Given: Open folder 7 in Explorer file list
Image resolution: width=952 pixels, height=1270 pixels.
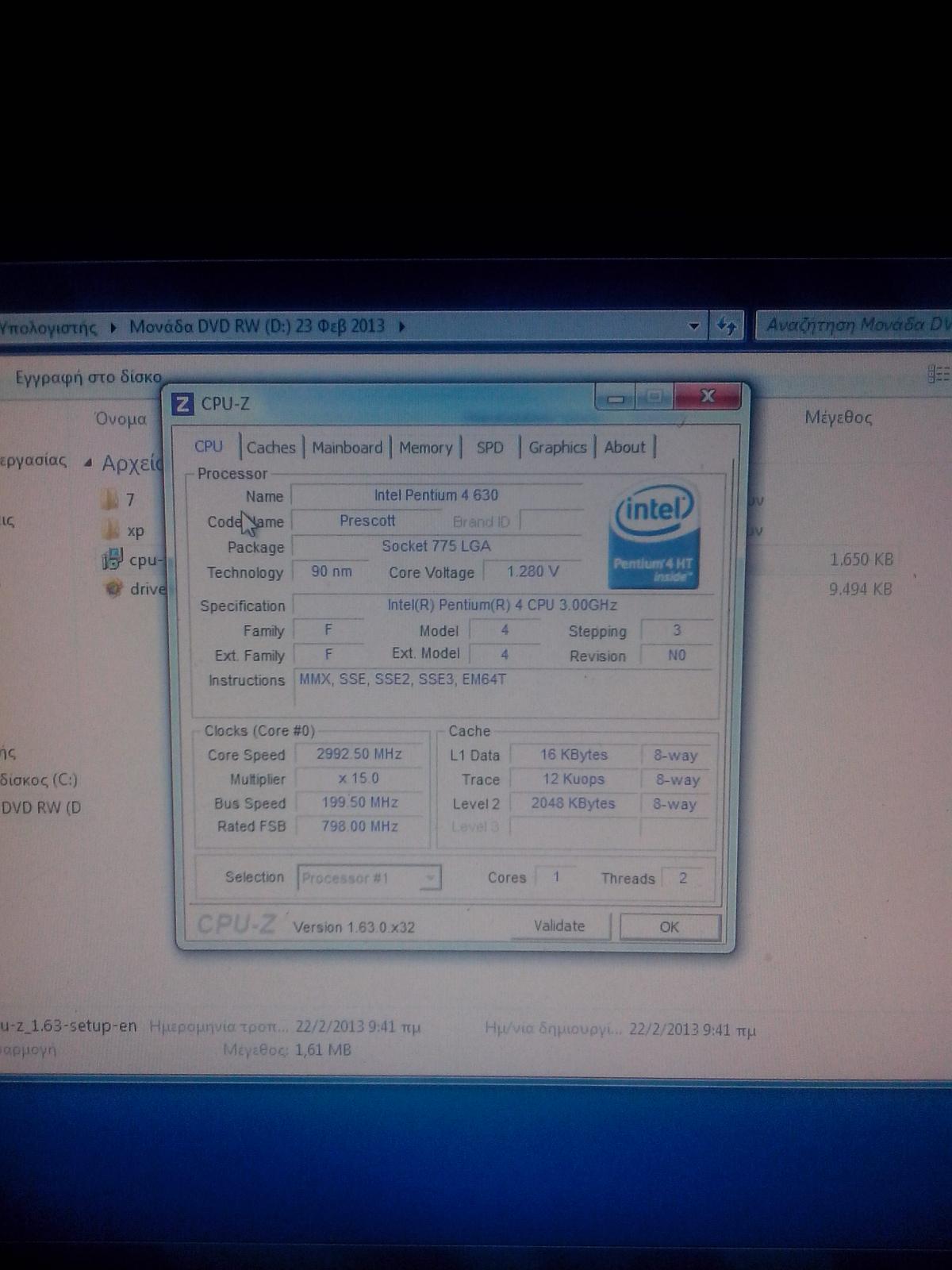Looking at the screenshot, I should pyautogui.click(x=117, y=500).
